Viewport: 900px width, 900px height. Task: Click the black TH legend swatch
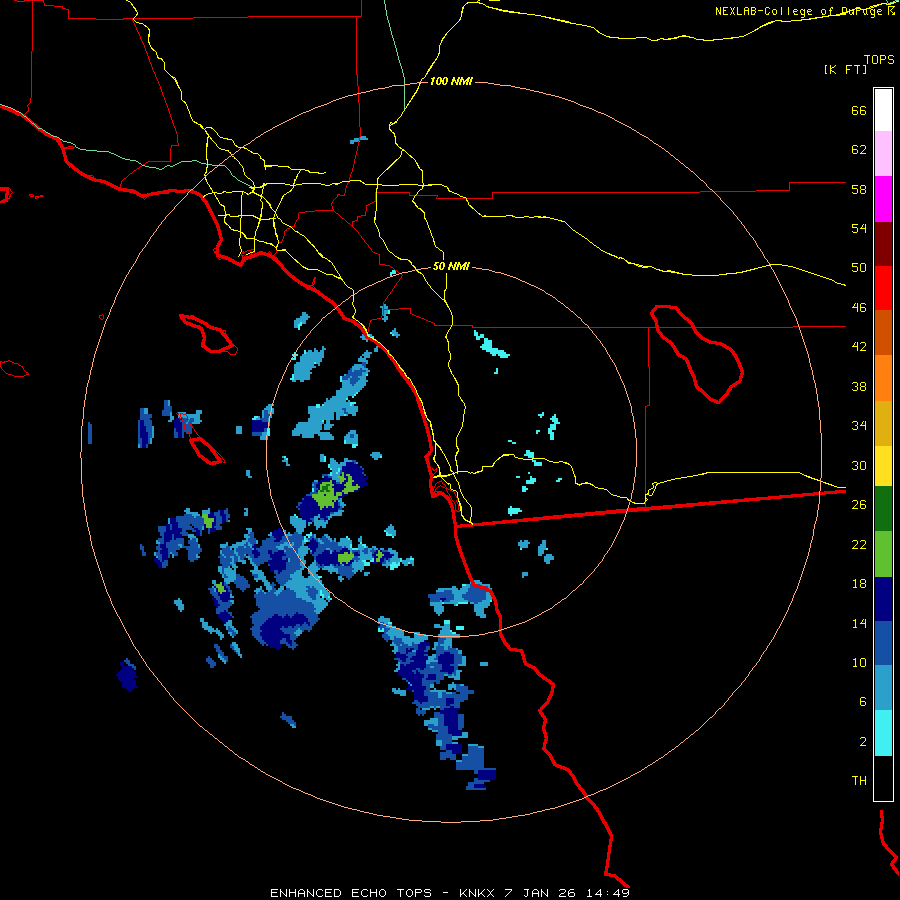[x=883, y=778]
